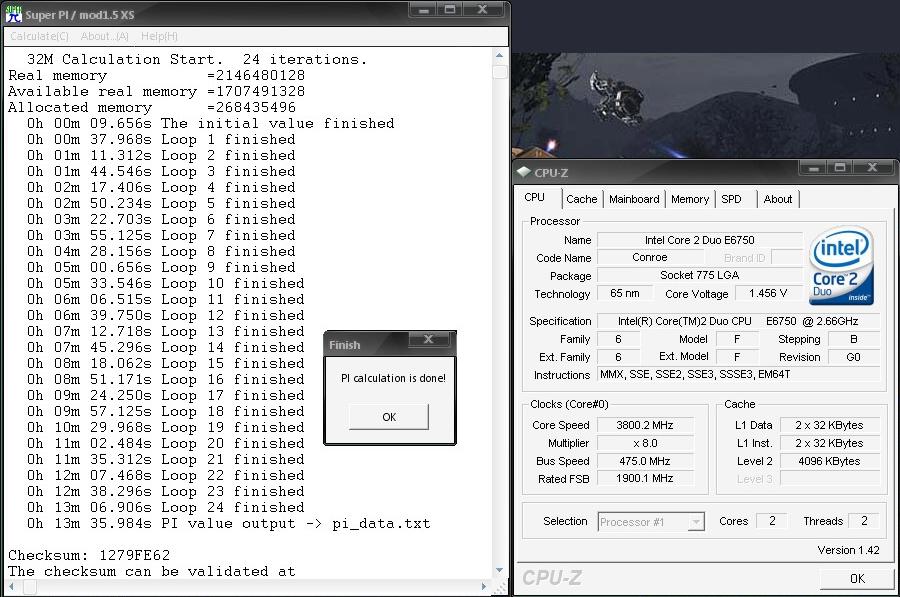Image resolution: width=900 pixels, height=597 pixels.
Task: Click the Intel Core 2 Duo logo
Action: point(841,265)
